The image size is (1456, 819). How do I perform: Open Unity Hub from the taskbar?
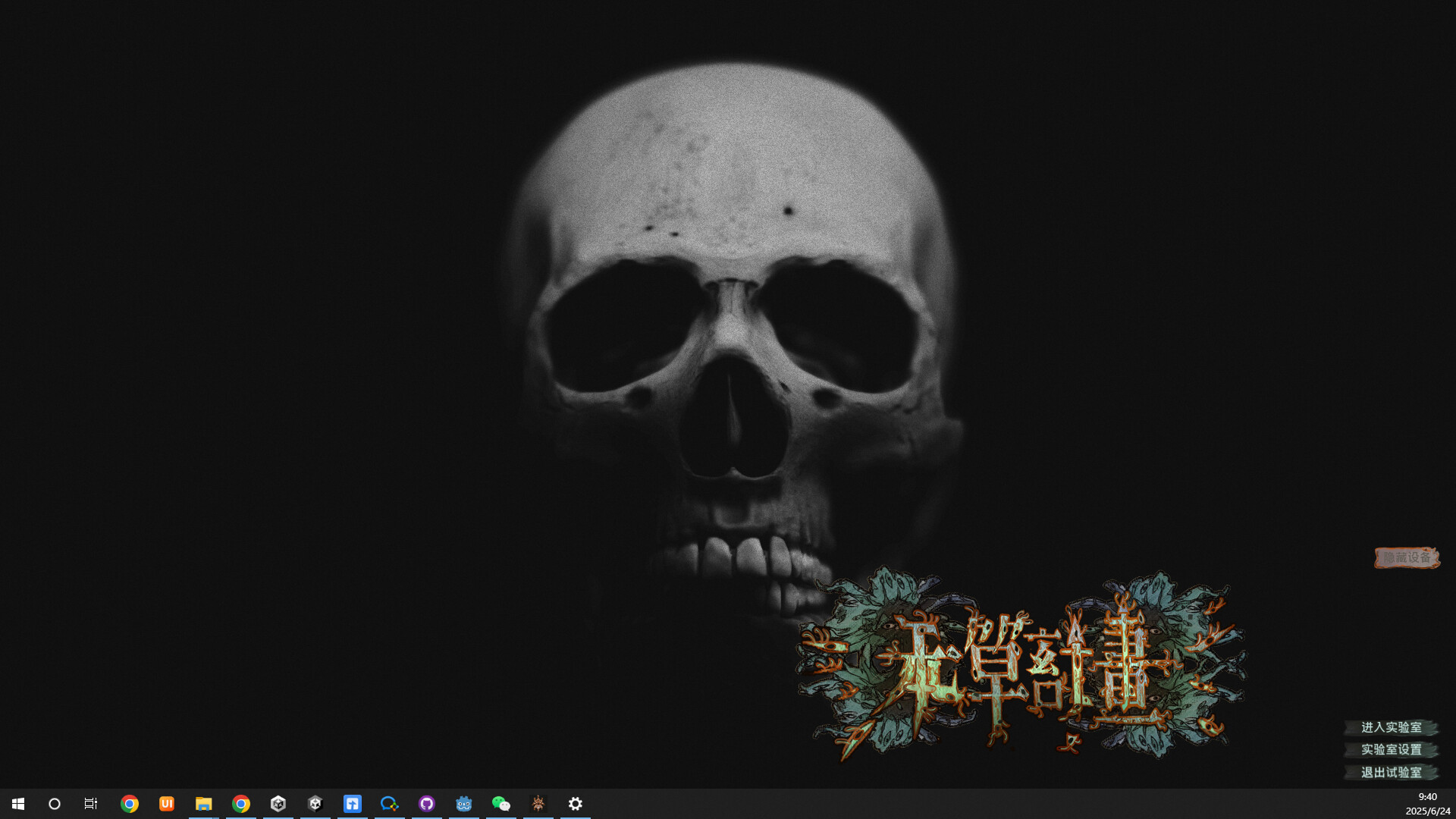[x=278, y=803]
